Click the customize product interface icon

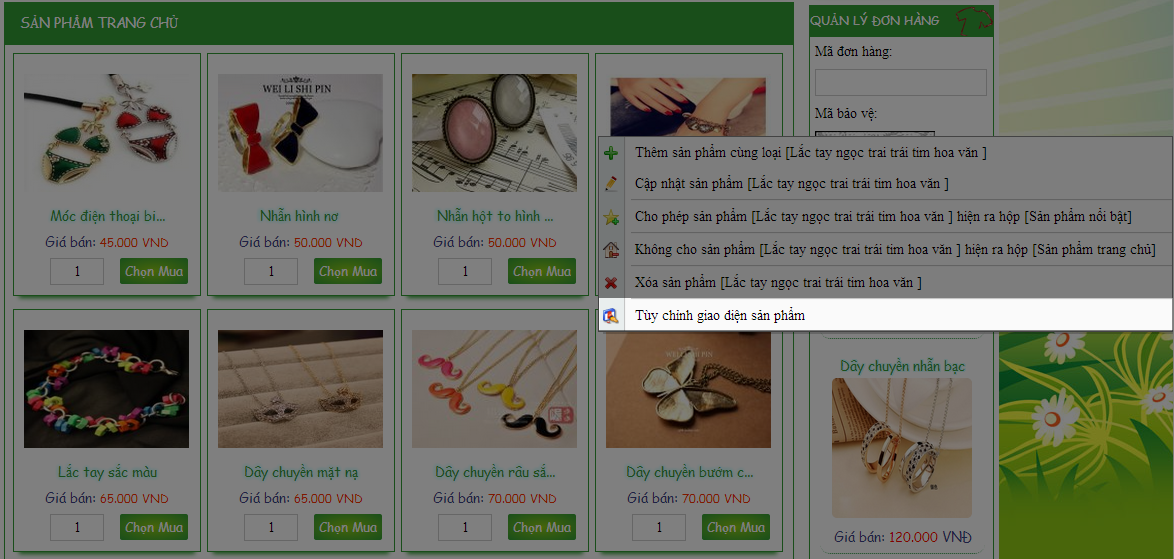click(x=611, y=316)
